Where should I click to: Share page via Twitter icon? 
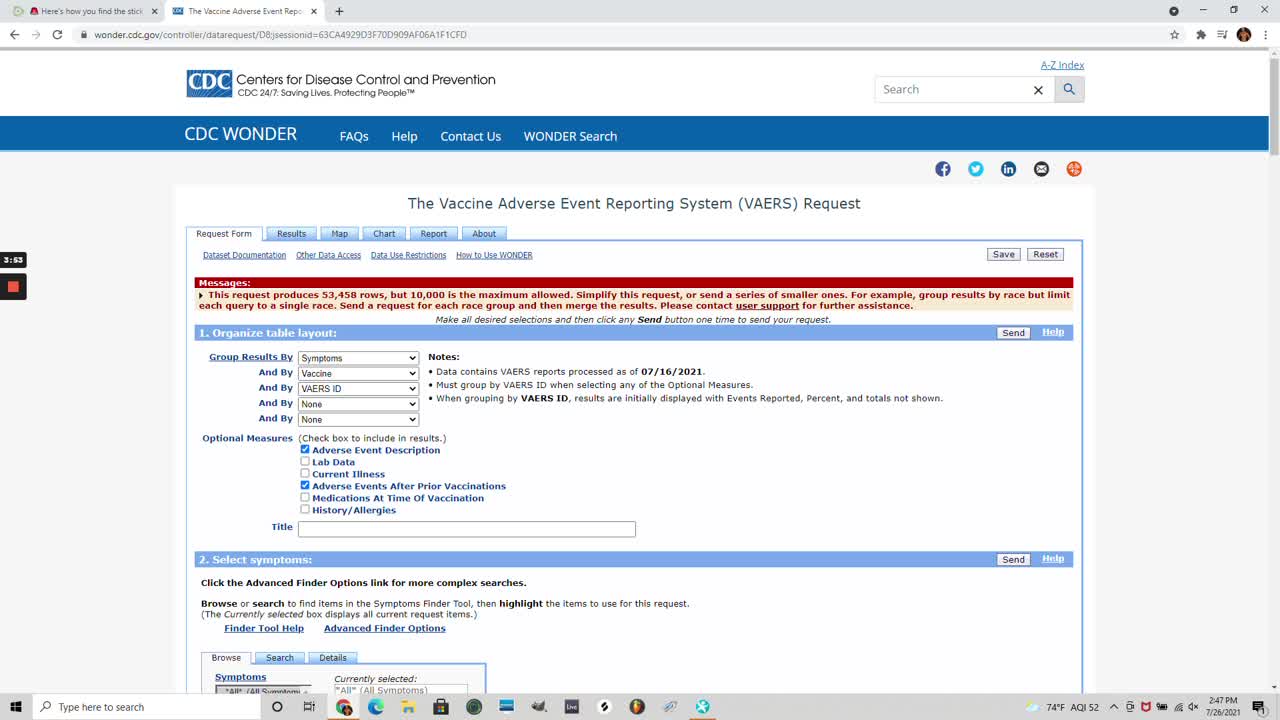click(976, 169)
